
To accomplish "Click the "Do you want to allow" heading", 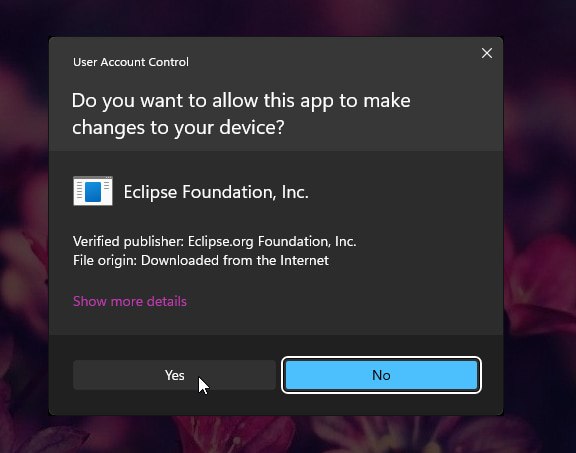I will pos(241,114).
